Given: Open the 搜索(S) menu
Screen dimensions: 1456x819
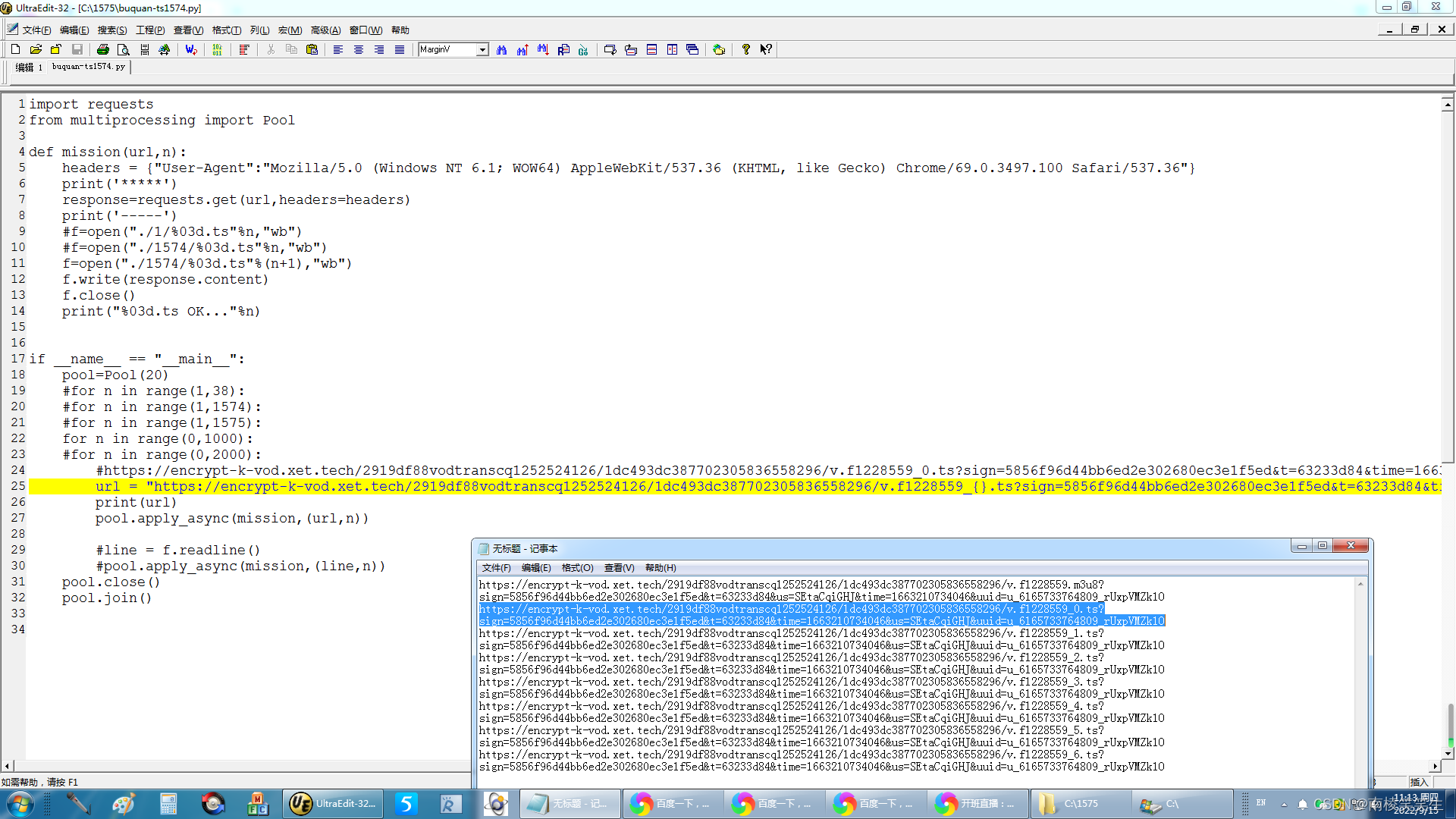Looking at the screenshot, I should pyautogui.click(x=112, y=30).
